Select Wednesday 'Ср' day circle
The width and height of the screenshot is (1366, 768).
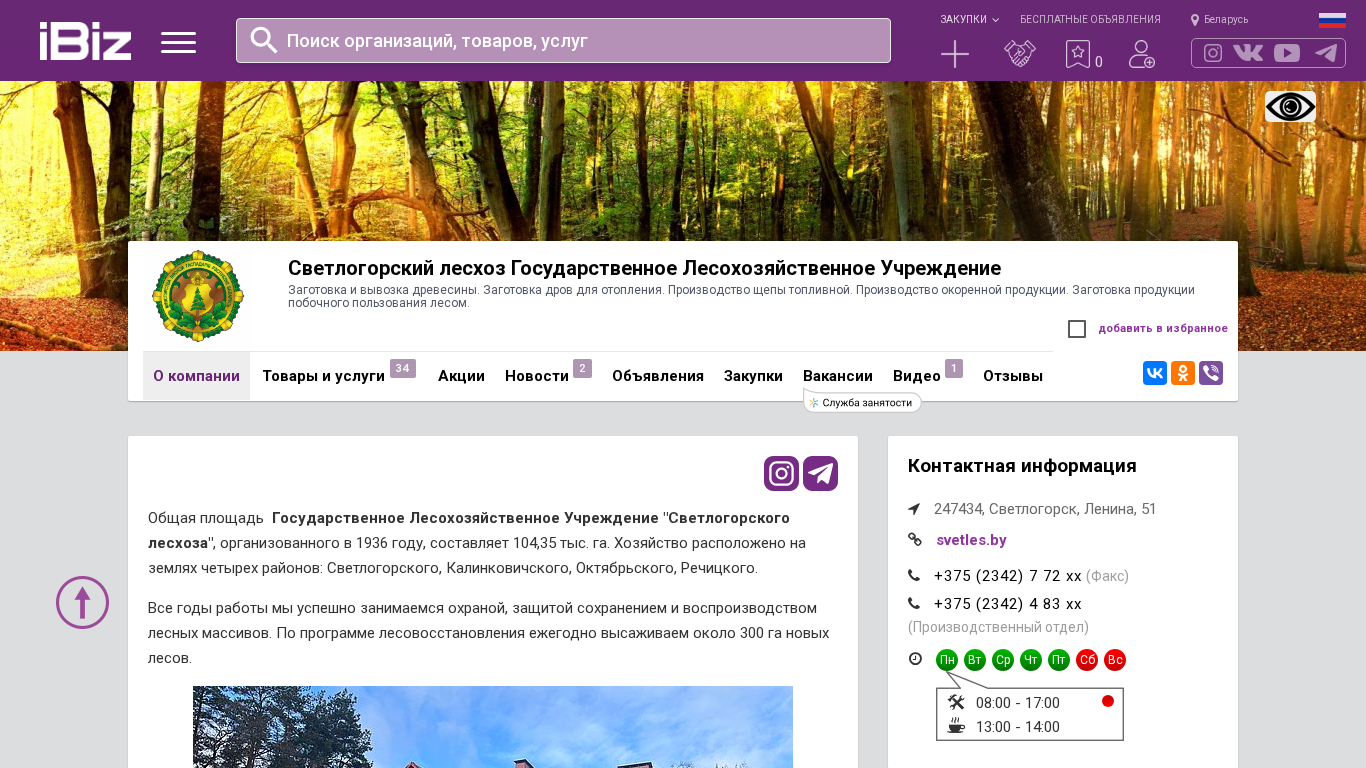(x=1003, y=660)
